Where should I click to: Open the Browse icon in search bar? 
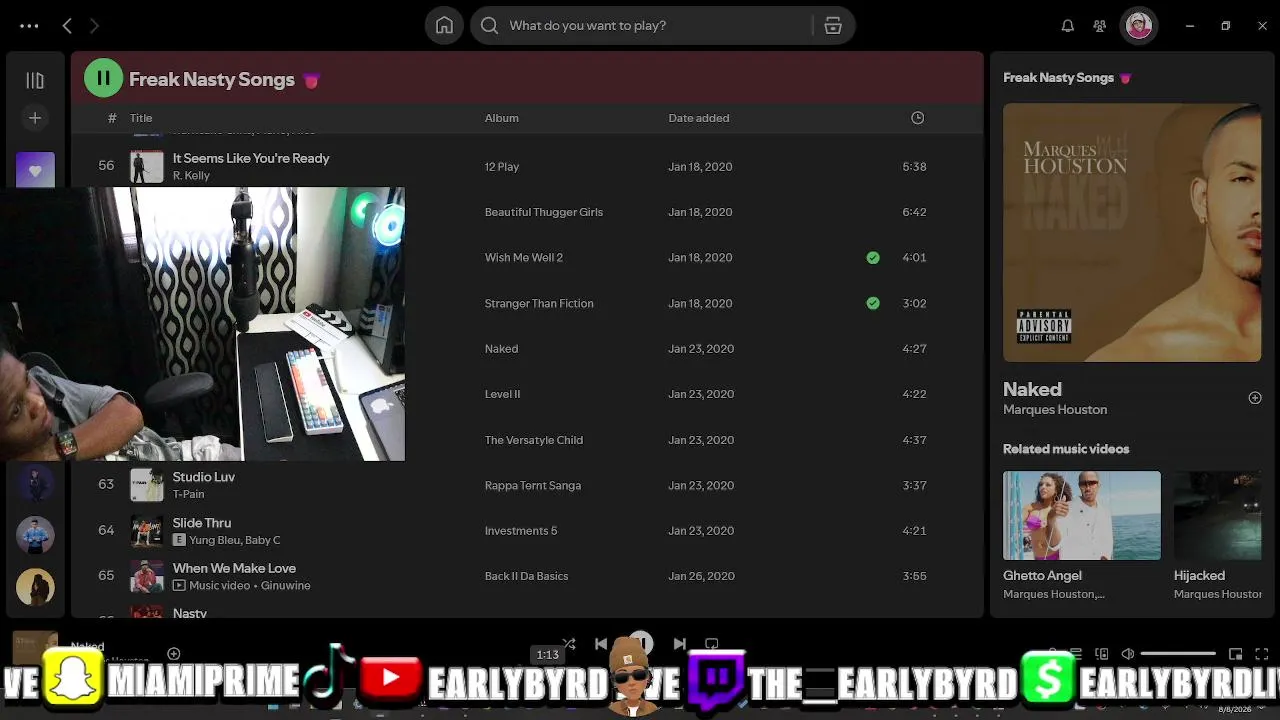point(833,26)
